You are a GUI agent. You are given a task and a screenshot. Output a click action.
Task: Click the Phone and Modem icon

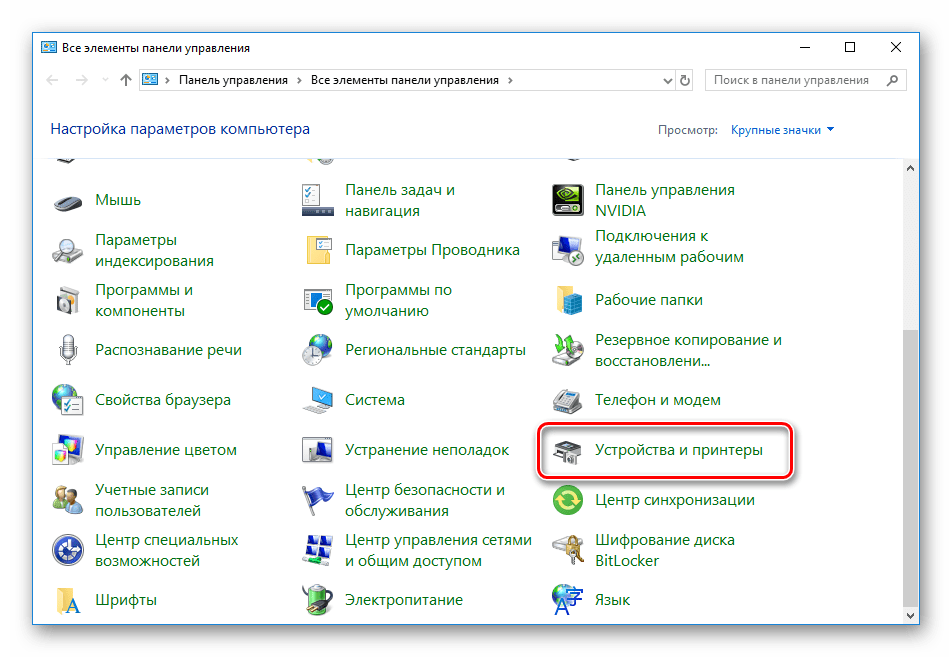(x=568, y=400)
